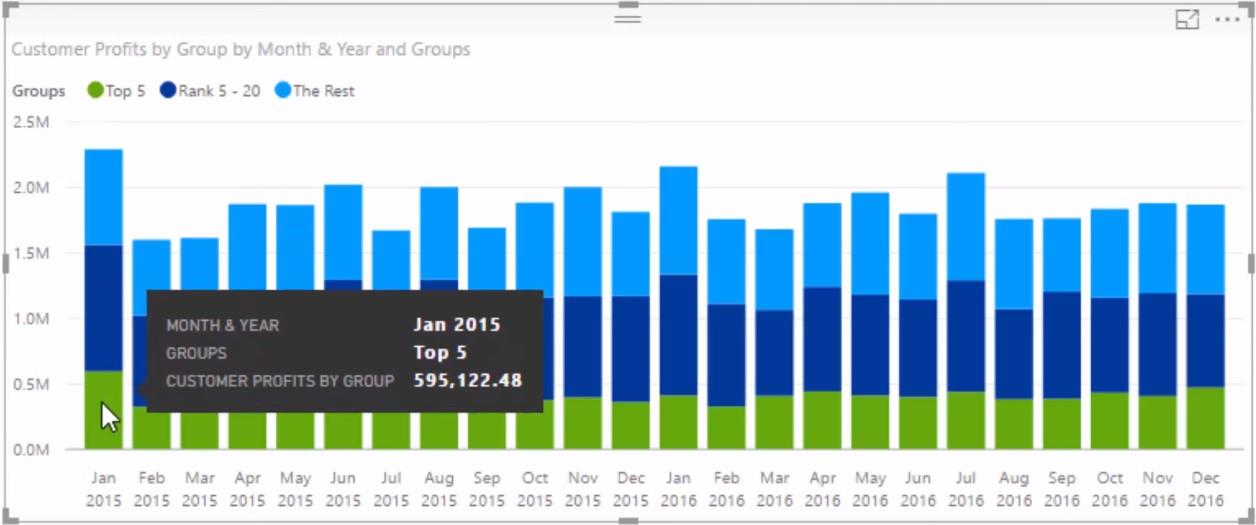
Task: Open Focus mode for the chart
Action: (1187, 20)
